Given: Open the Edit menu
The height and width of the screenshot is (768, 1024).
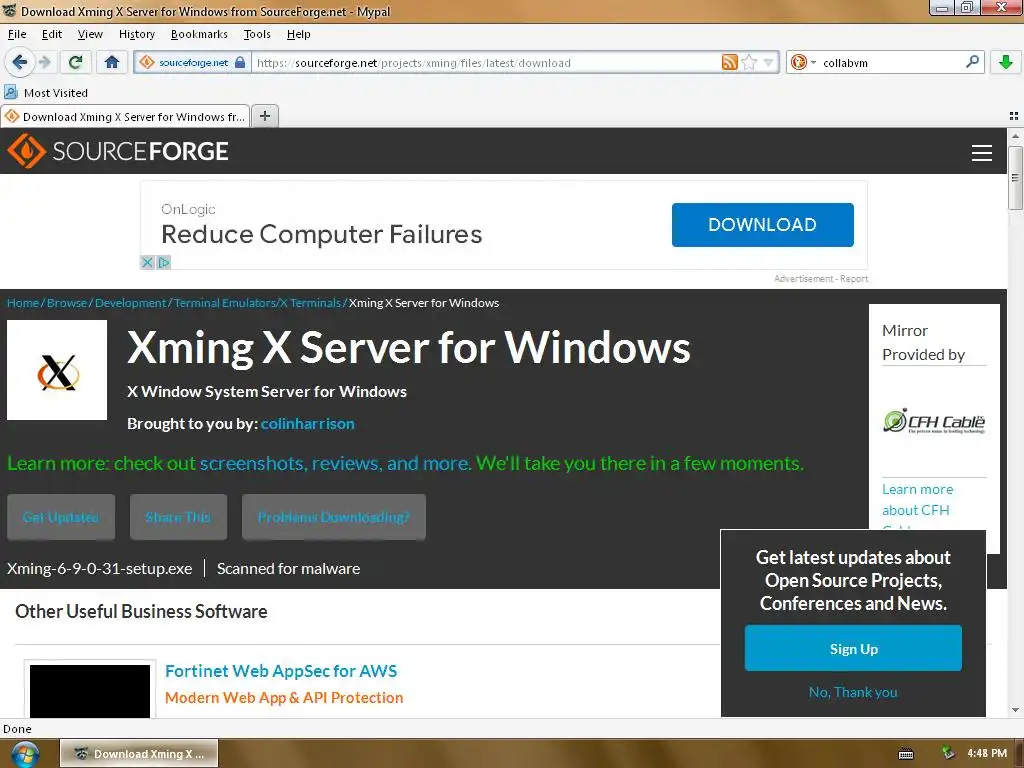Looking at the screenshot, I should pos(52,34).
